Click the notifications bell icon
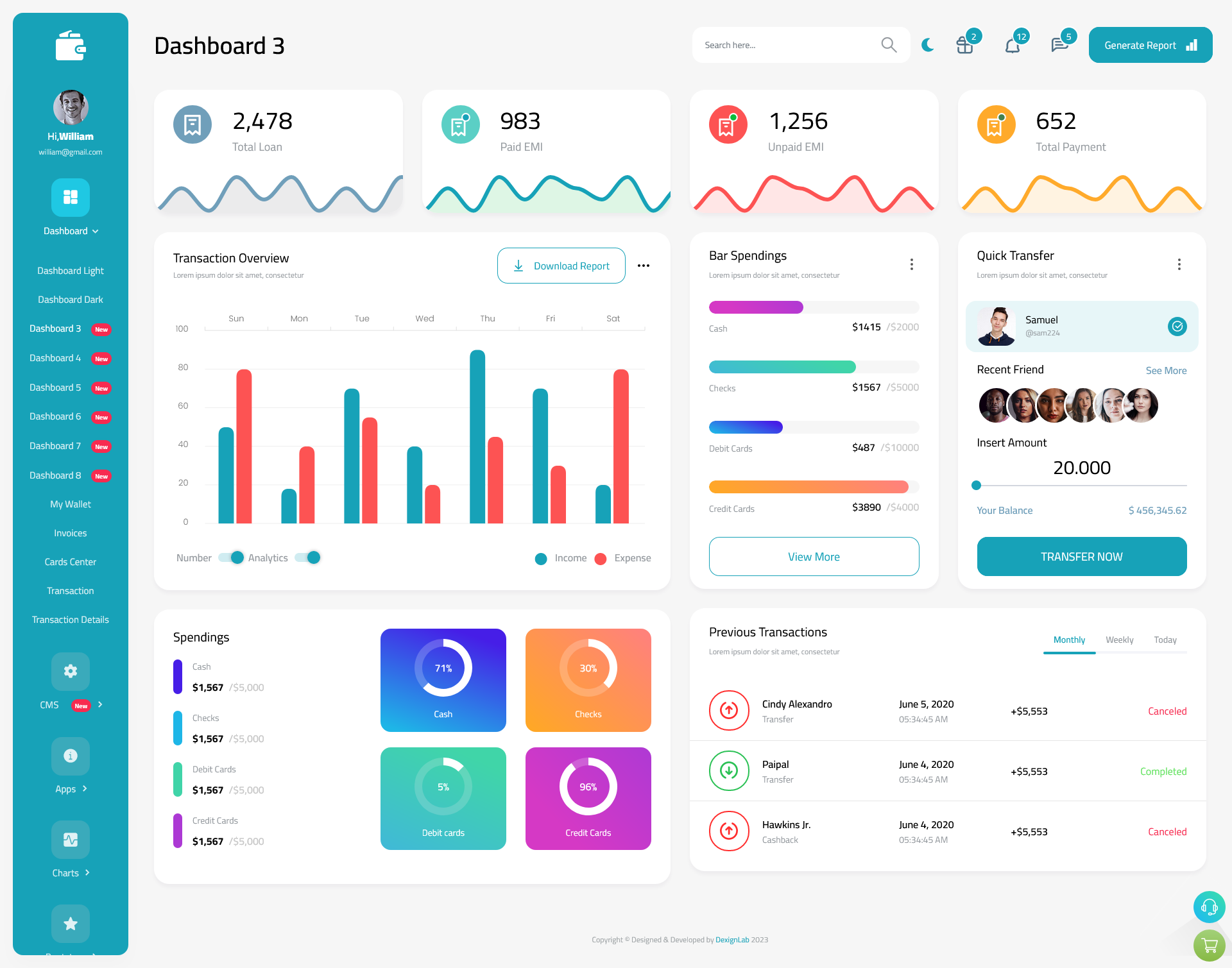 (1012, 45)
